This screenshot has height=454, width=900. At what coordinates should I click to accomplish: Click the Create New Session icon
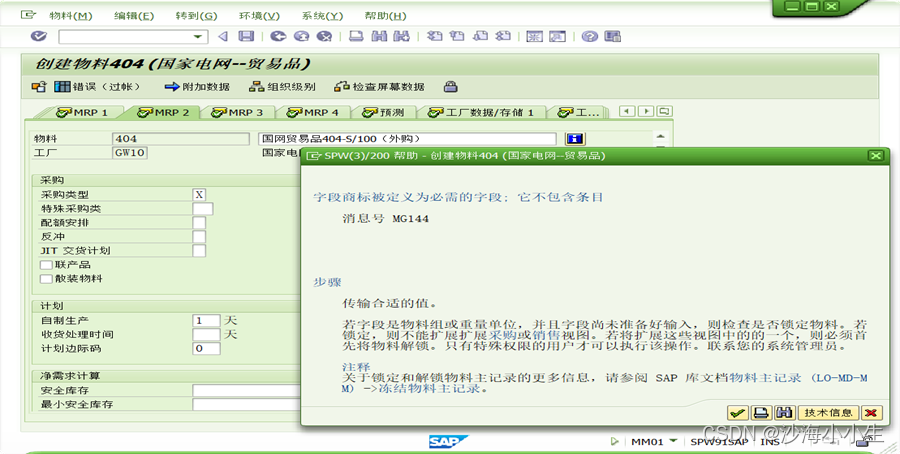coord(535,37)
